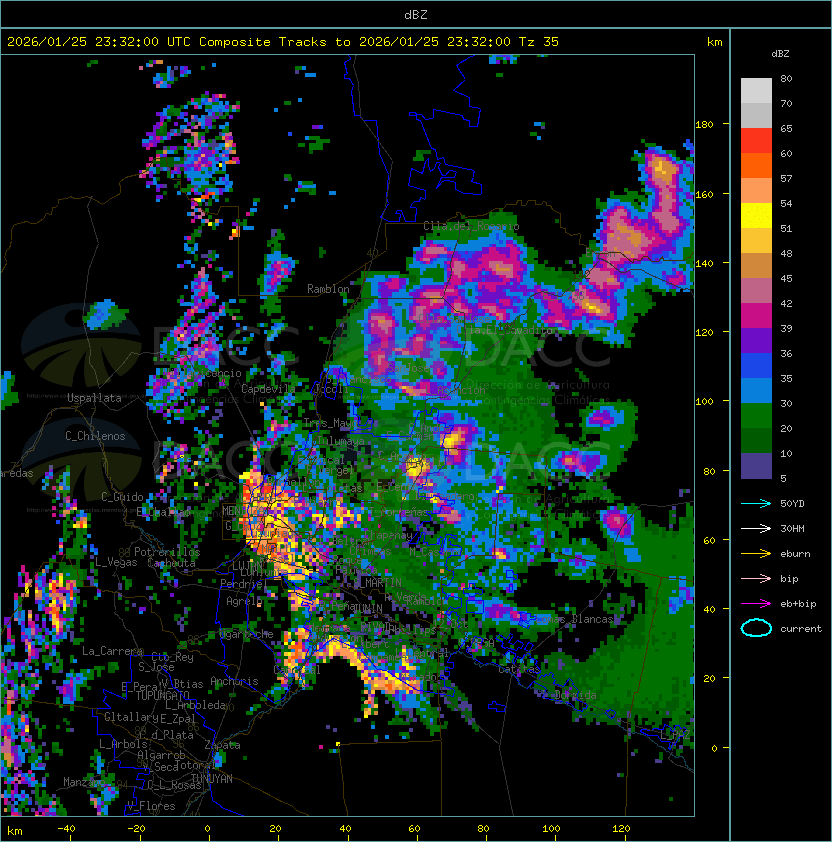Click the Cila.del_Rosario place label
This screenshot has width=832, height=842.
tap(471, 226)
